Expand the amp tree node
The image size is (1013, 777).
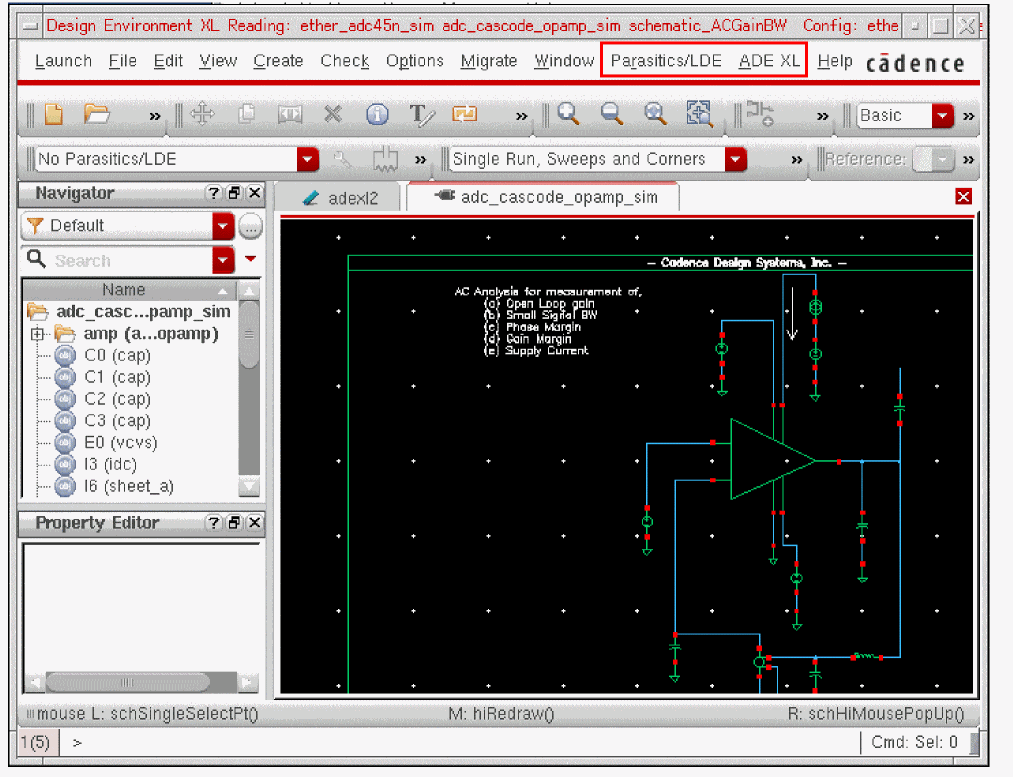pyautogui.click(x=38, y=334)
